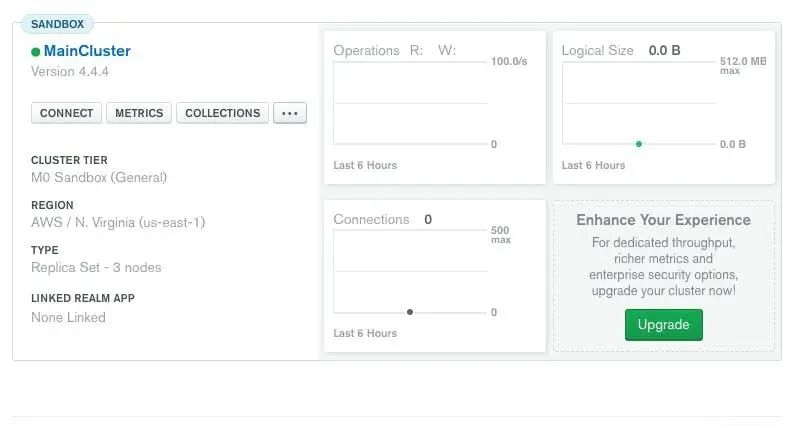
Task: Click the green Logical Size data point
Action: [639, 144]
